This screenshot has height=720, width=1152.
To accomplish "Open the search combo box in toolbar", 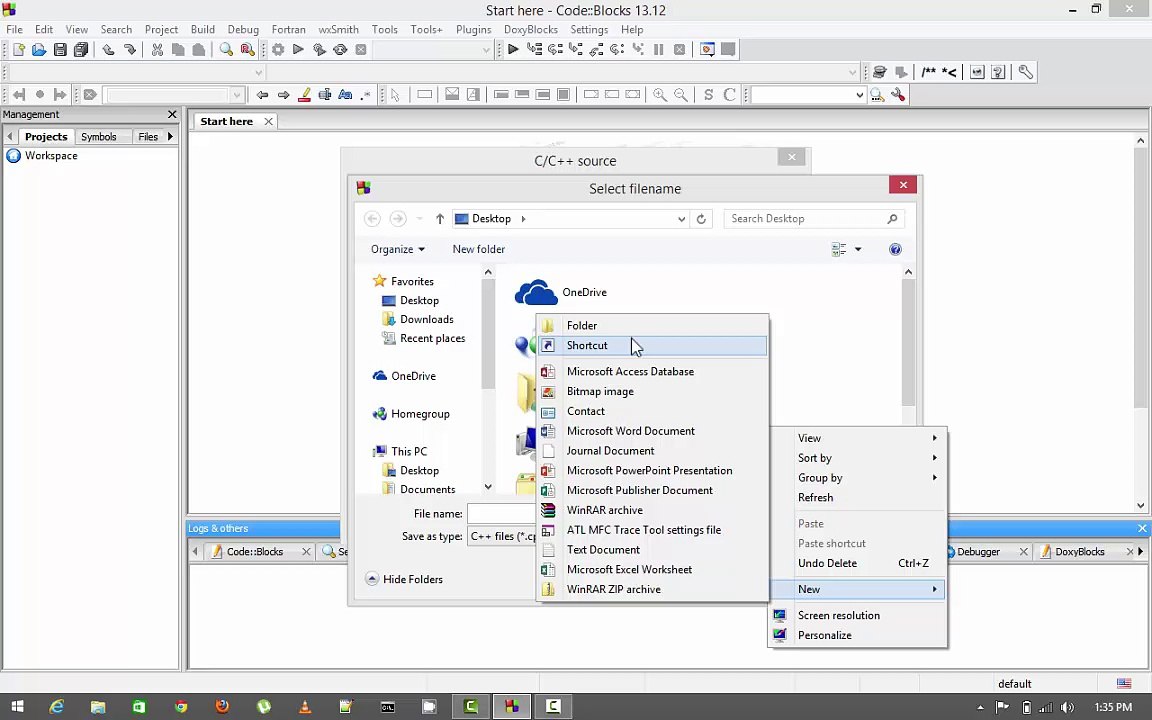I will click(x=808, y=95).
